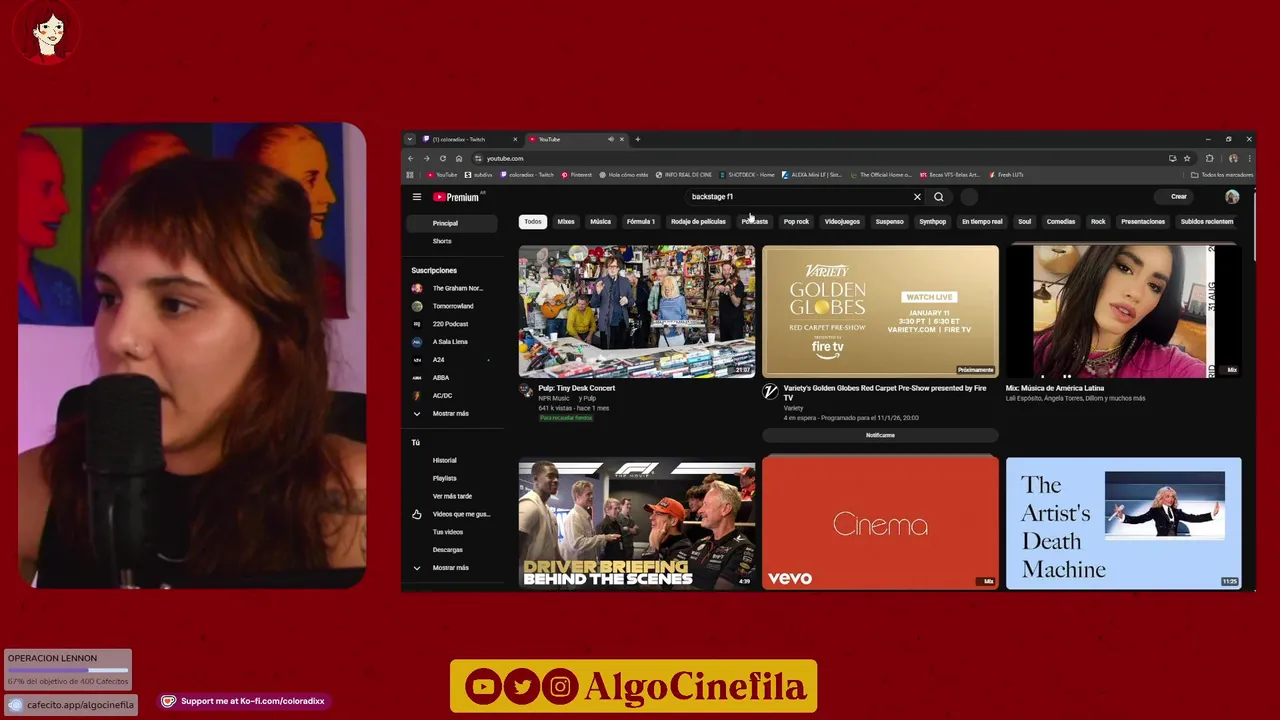
Task: Click the browser forward arrow
Action: (x=426, y=158)
